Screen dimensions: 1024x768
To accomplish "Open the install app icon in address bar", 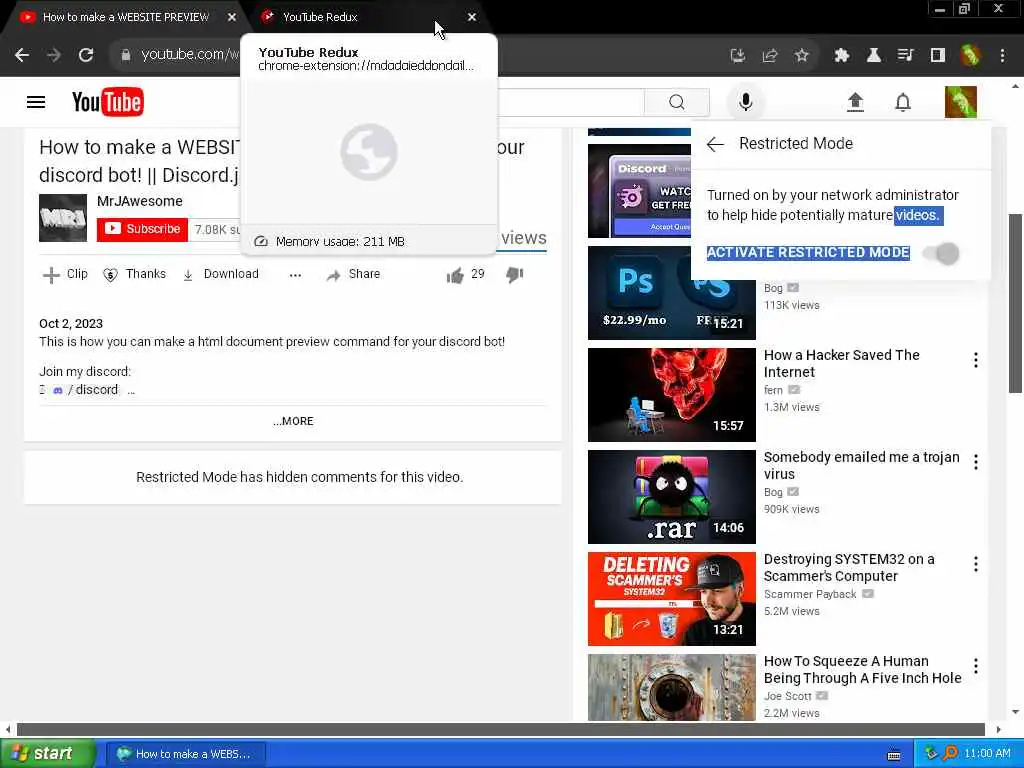I will pyautogui.click(x=738, y=56).
